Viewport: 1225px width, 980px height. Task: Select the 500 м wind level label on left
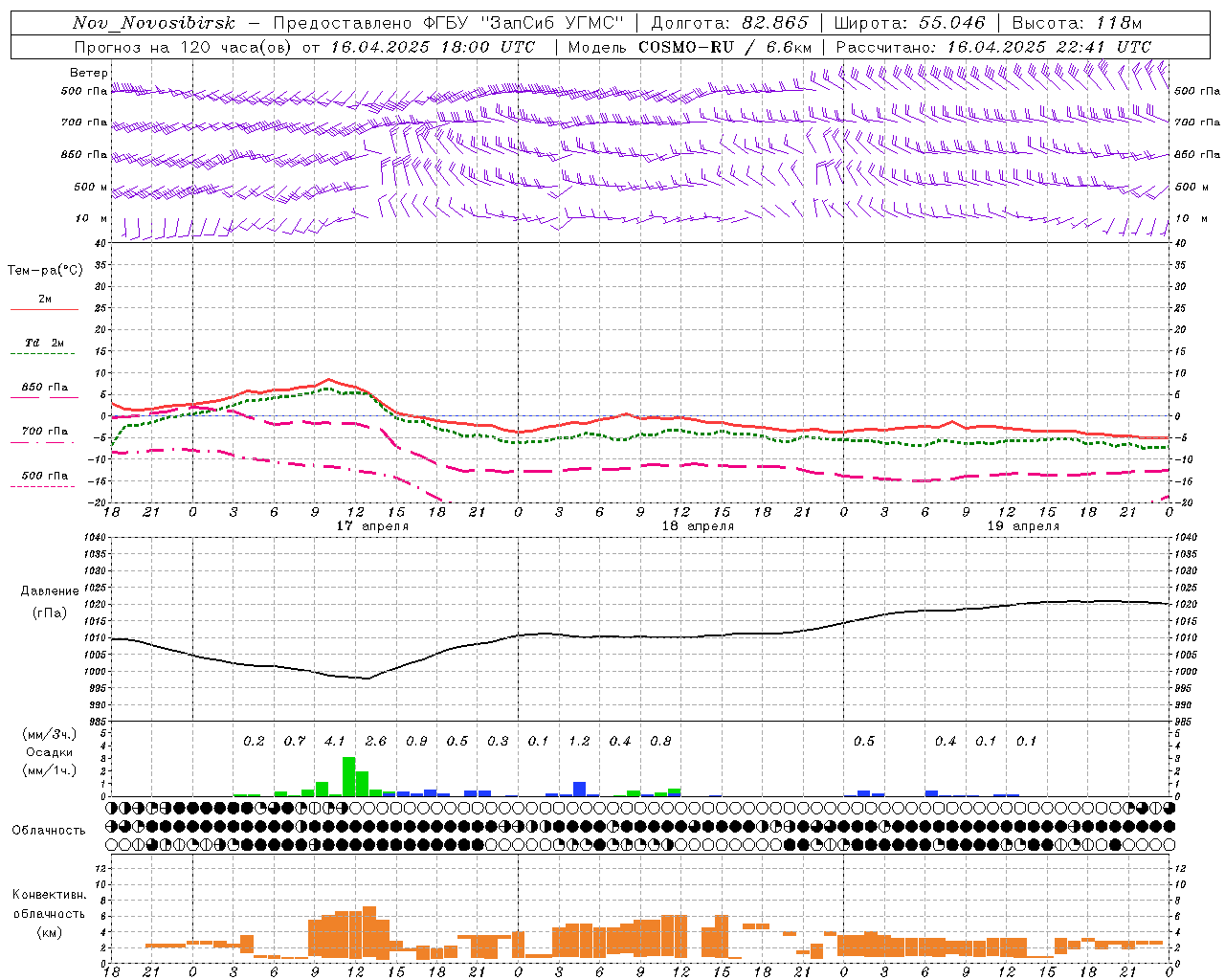click(x=91, y=187)
